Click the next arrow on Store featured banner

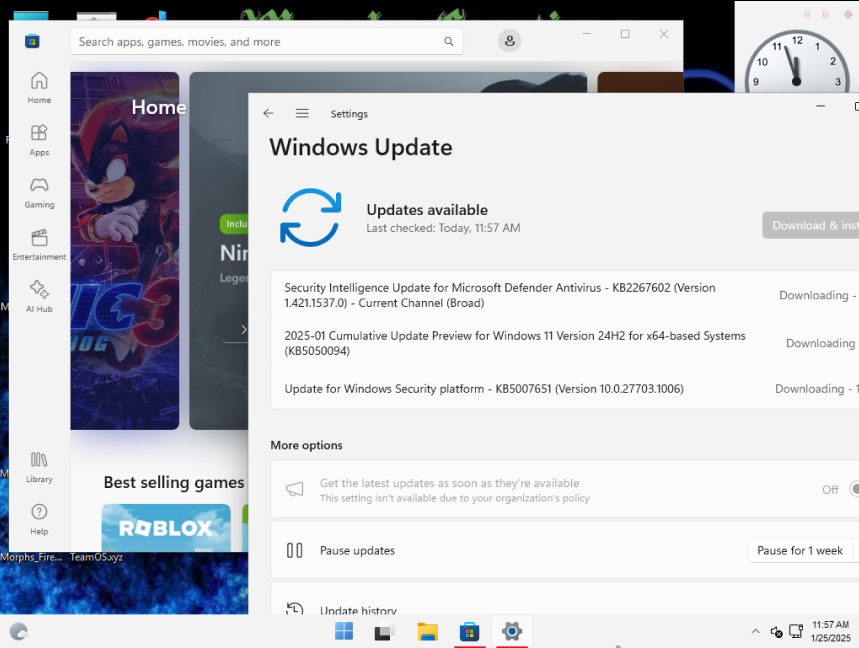(243, 329)
